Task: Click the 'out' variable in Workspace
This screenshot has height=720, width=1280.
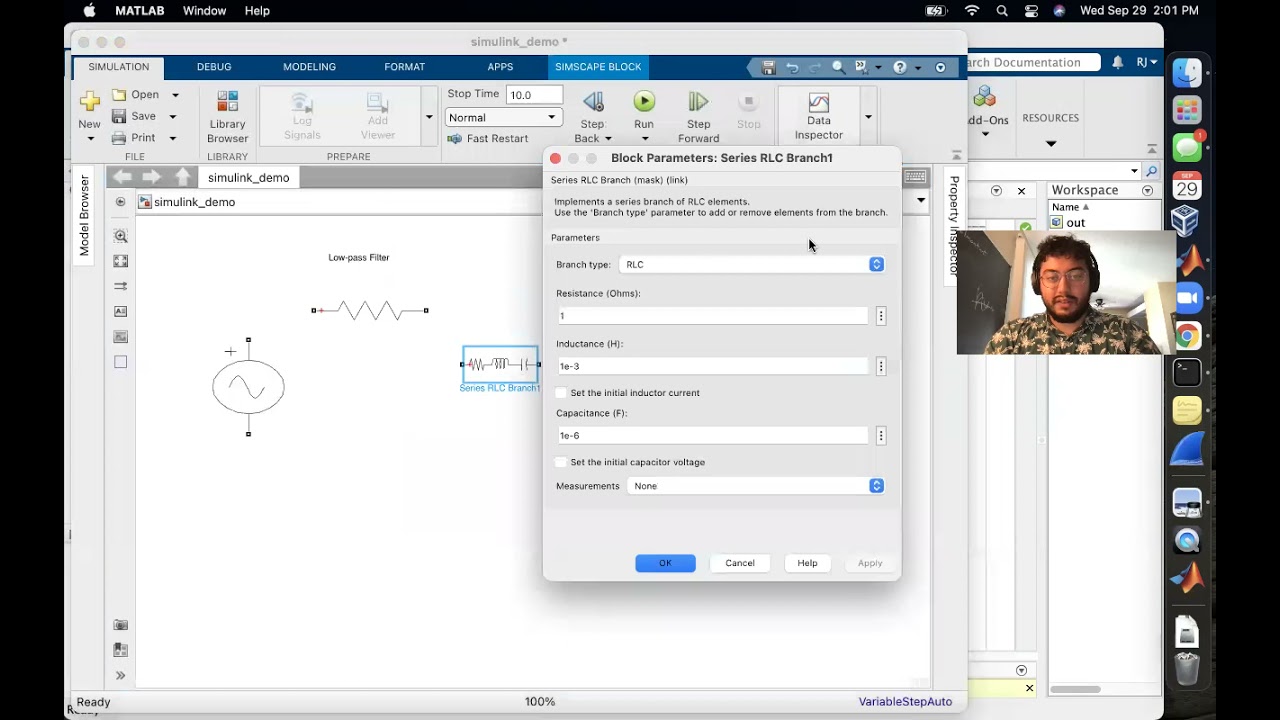Action: [x=1075, y=223]
